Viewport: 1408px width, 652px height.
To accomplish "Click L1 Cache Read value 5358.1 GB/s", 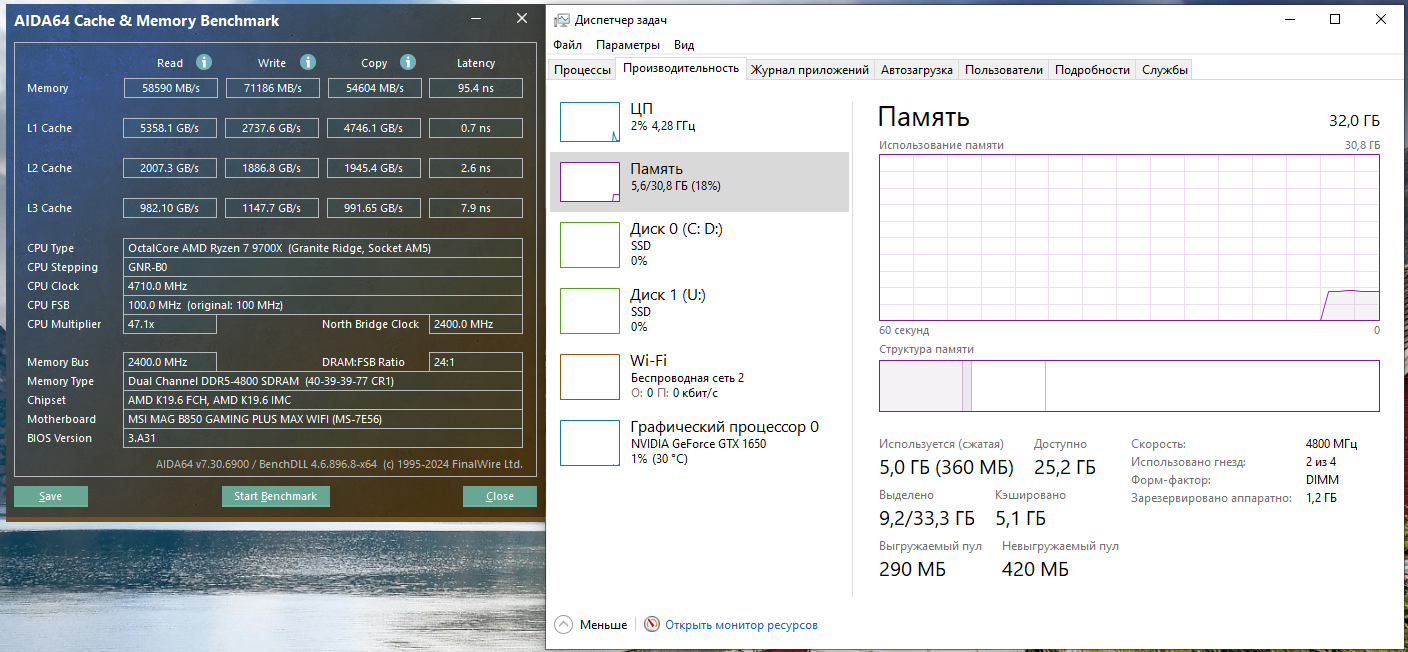I will point(171,128).
